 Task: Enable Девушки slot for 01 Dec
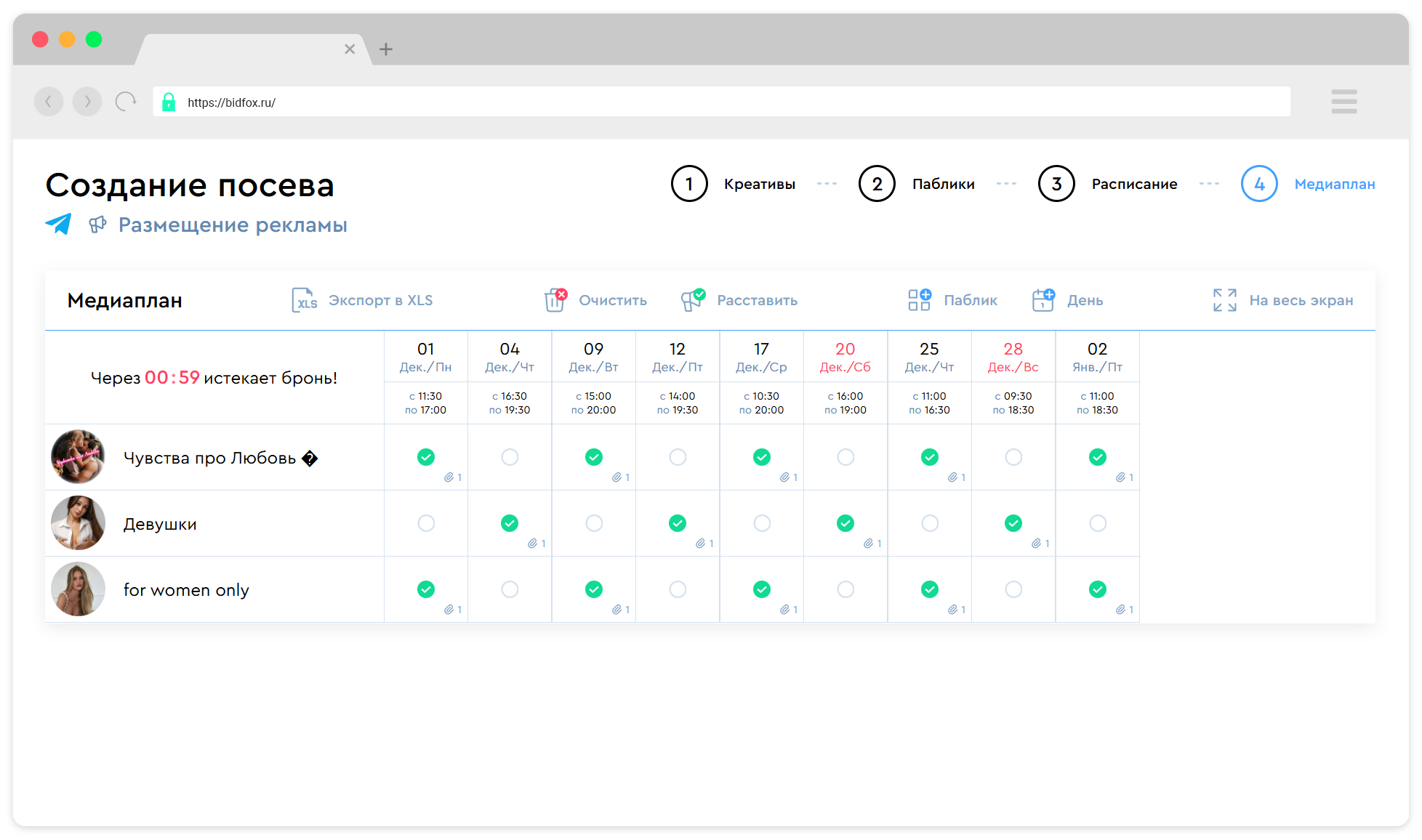pos(426,523)
